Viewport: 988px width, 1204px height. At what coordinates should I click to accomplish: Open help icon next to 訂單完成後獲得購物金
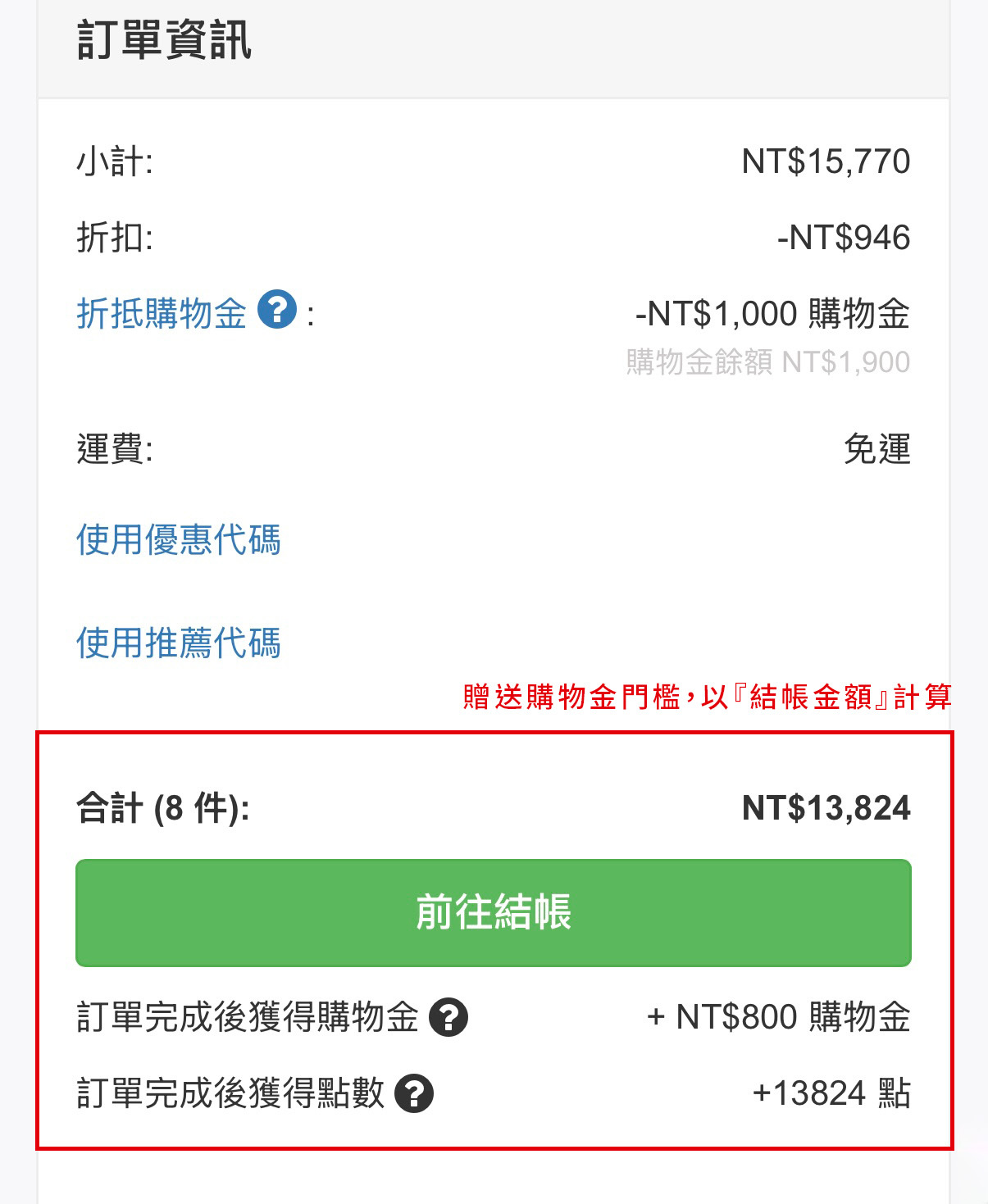[448, 1018]
